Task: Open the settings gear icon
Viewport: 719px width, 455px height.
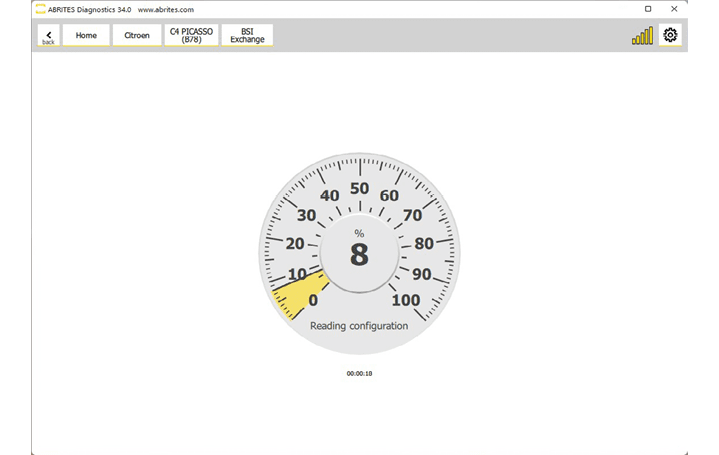Action: (670, 36)
